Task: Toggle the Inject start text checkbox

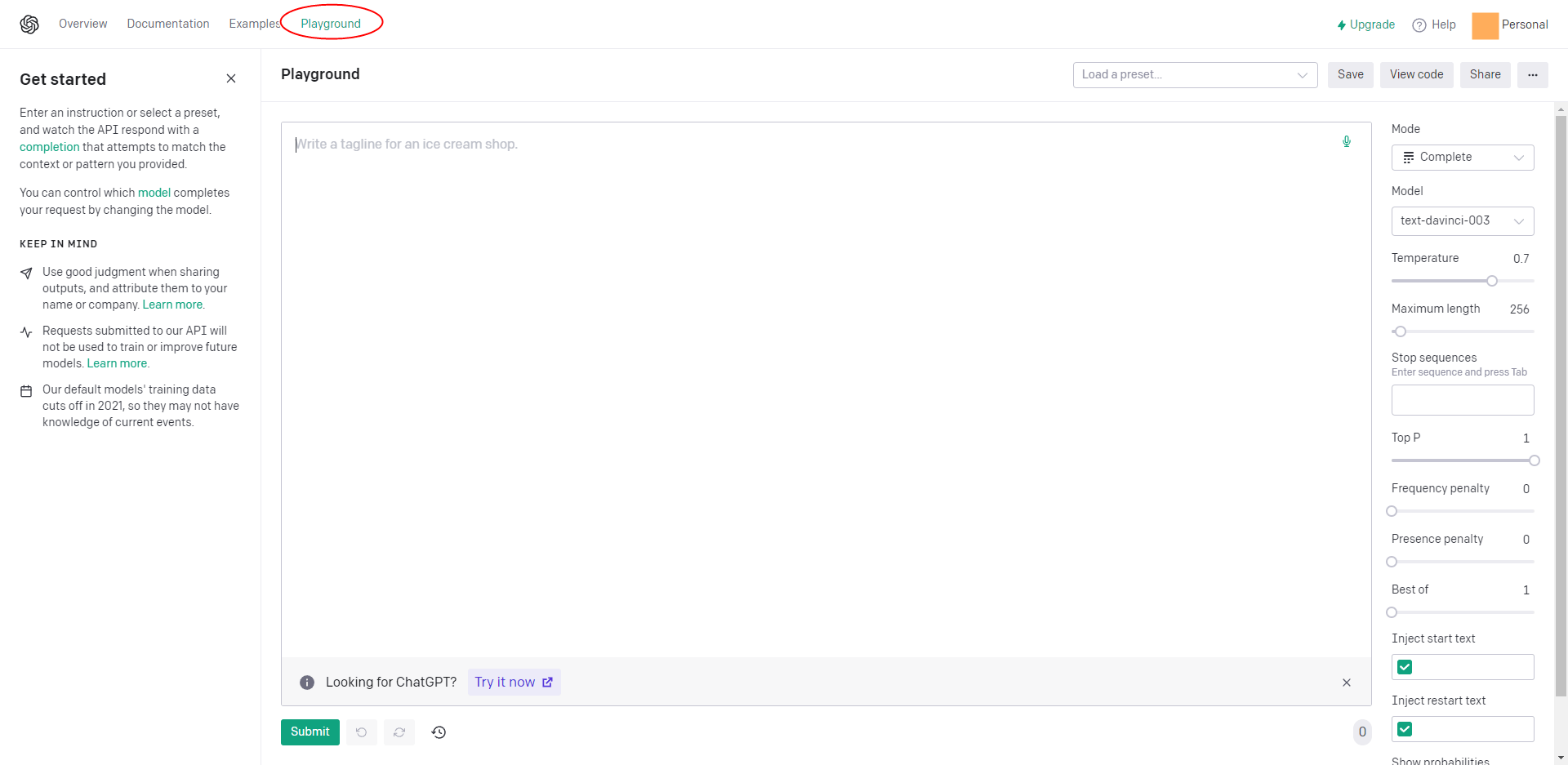Action: click(1405, 667)
